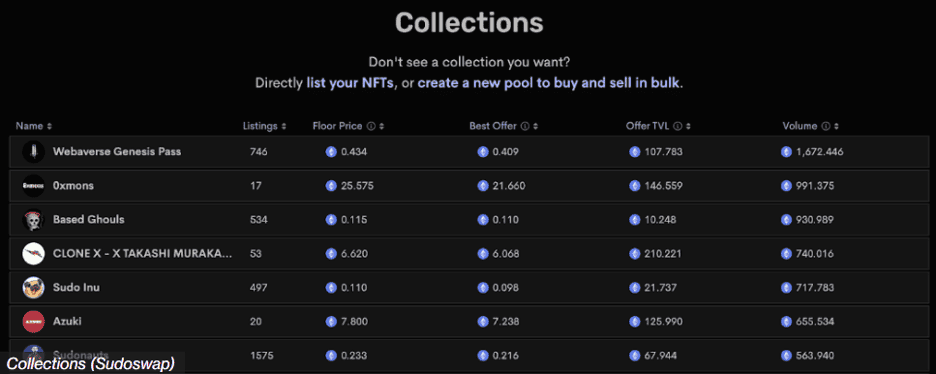Select listings count 534

258,220
